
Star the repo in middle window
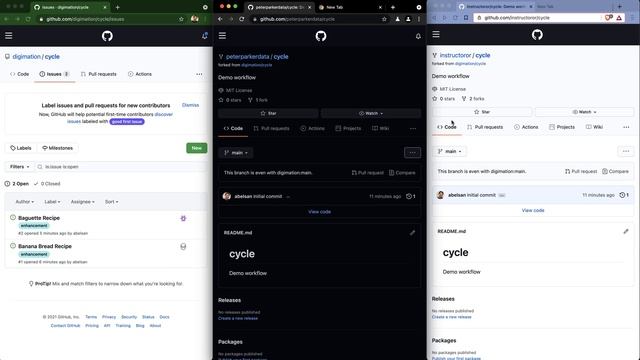coord(268,113)
